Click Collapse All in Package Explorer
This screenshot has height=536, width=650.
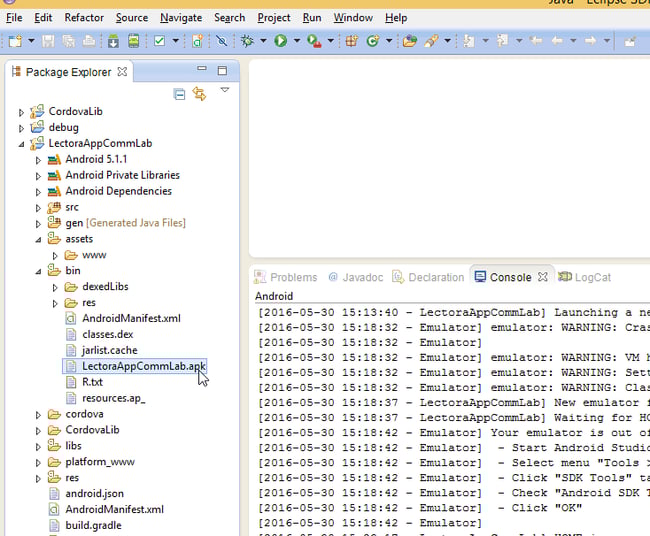tap(179, 95)
